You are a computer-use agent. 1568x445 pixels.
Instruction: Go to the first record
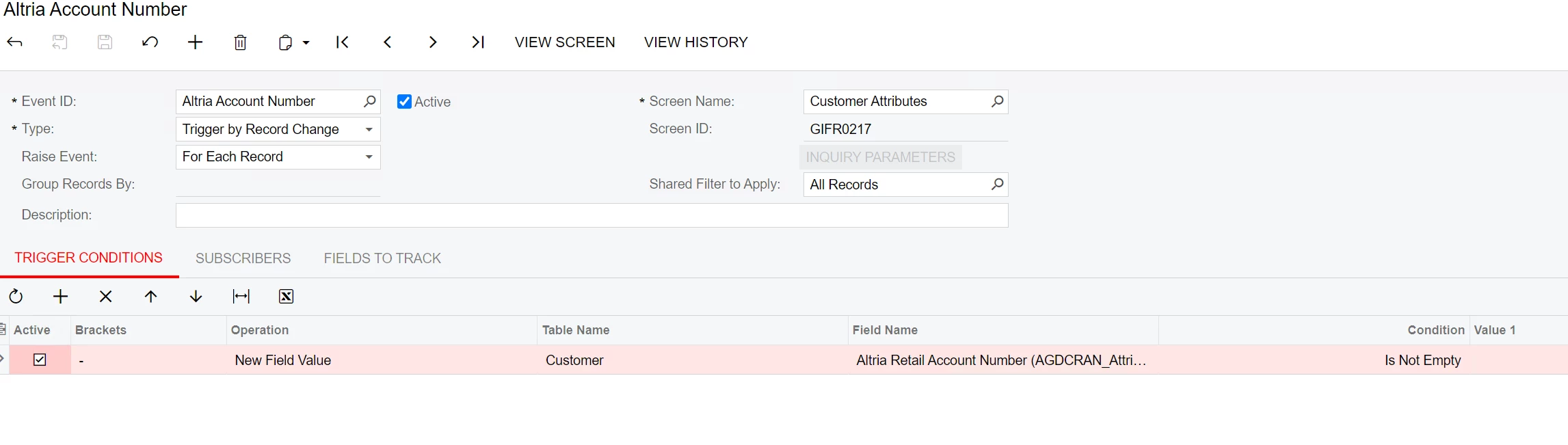(343, 42)
